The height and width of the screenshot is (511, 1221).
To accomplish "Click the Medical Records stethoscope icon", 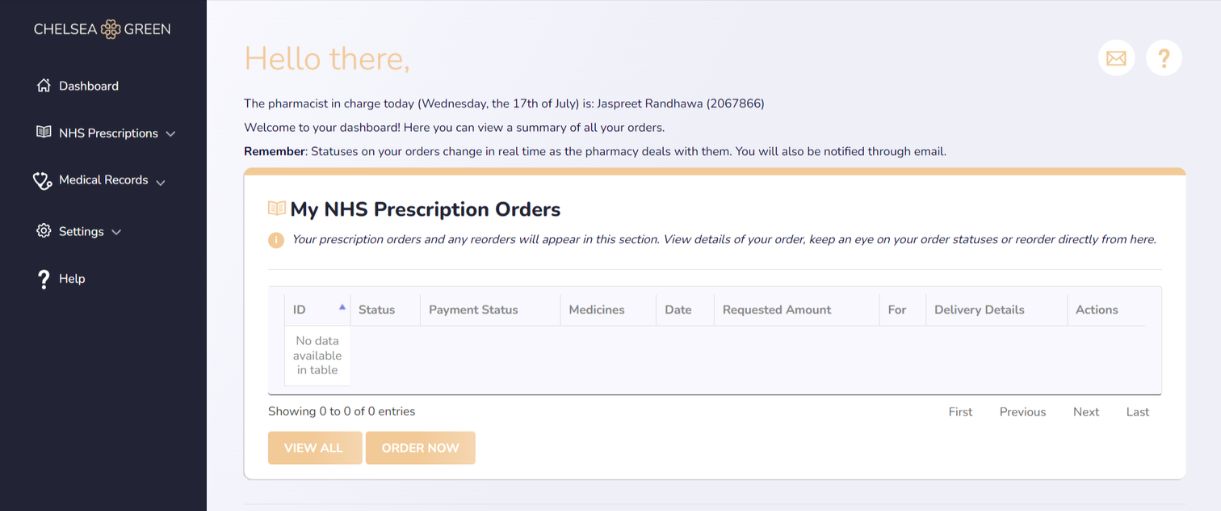I will (43, 180).
